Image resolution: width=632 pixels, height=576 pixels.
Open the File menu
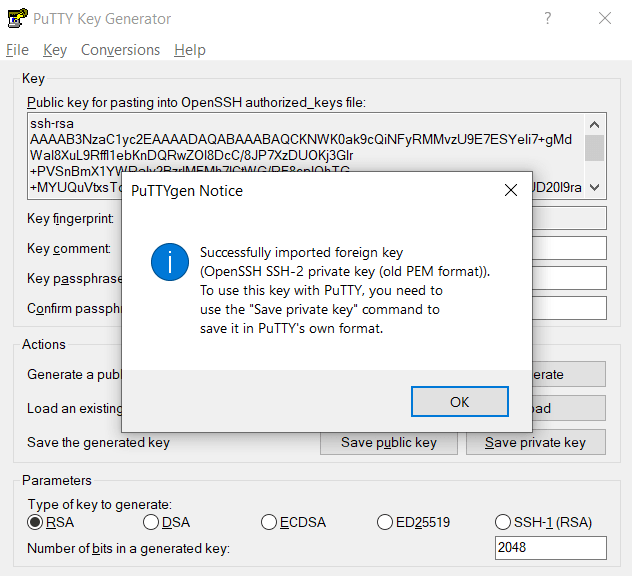point(17,50)
